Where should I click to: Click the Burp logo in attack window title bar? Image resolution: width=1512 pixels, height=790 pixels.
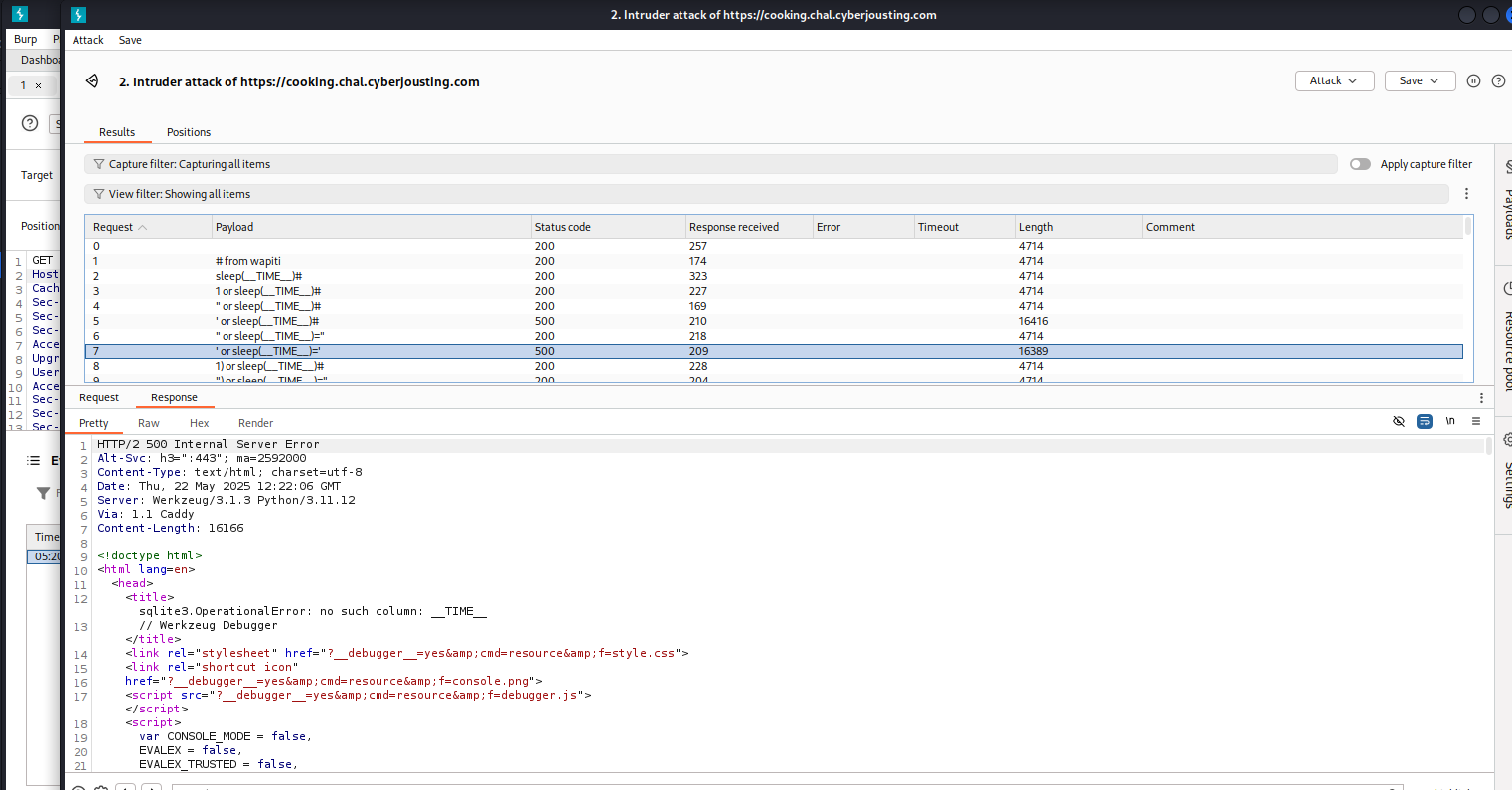78,15
